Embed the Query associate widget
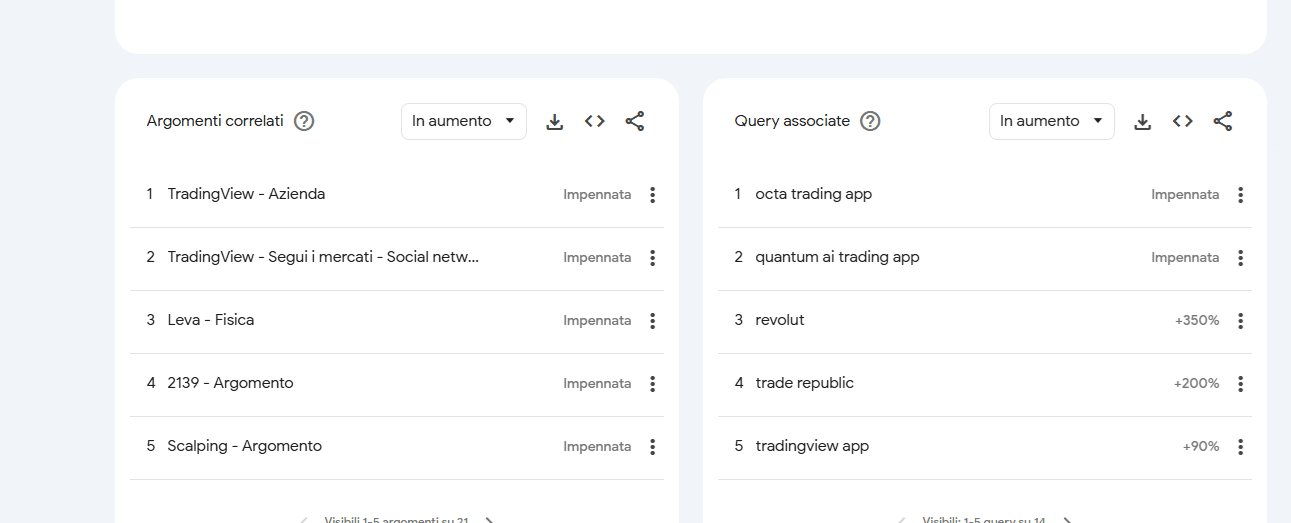This screenshot has width=1291, height=523. click(x=1183, y=121)
